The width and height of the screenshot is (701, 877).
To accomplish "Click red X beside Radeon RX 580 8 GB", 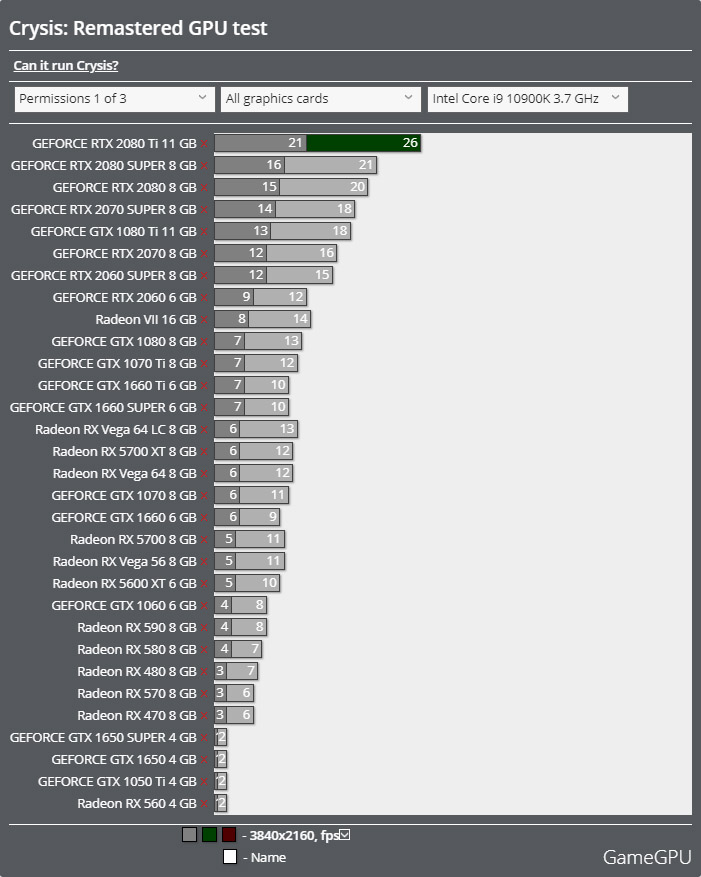I will click(204, 650).
